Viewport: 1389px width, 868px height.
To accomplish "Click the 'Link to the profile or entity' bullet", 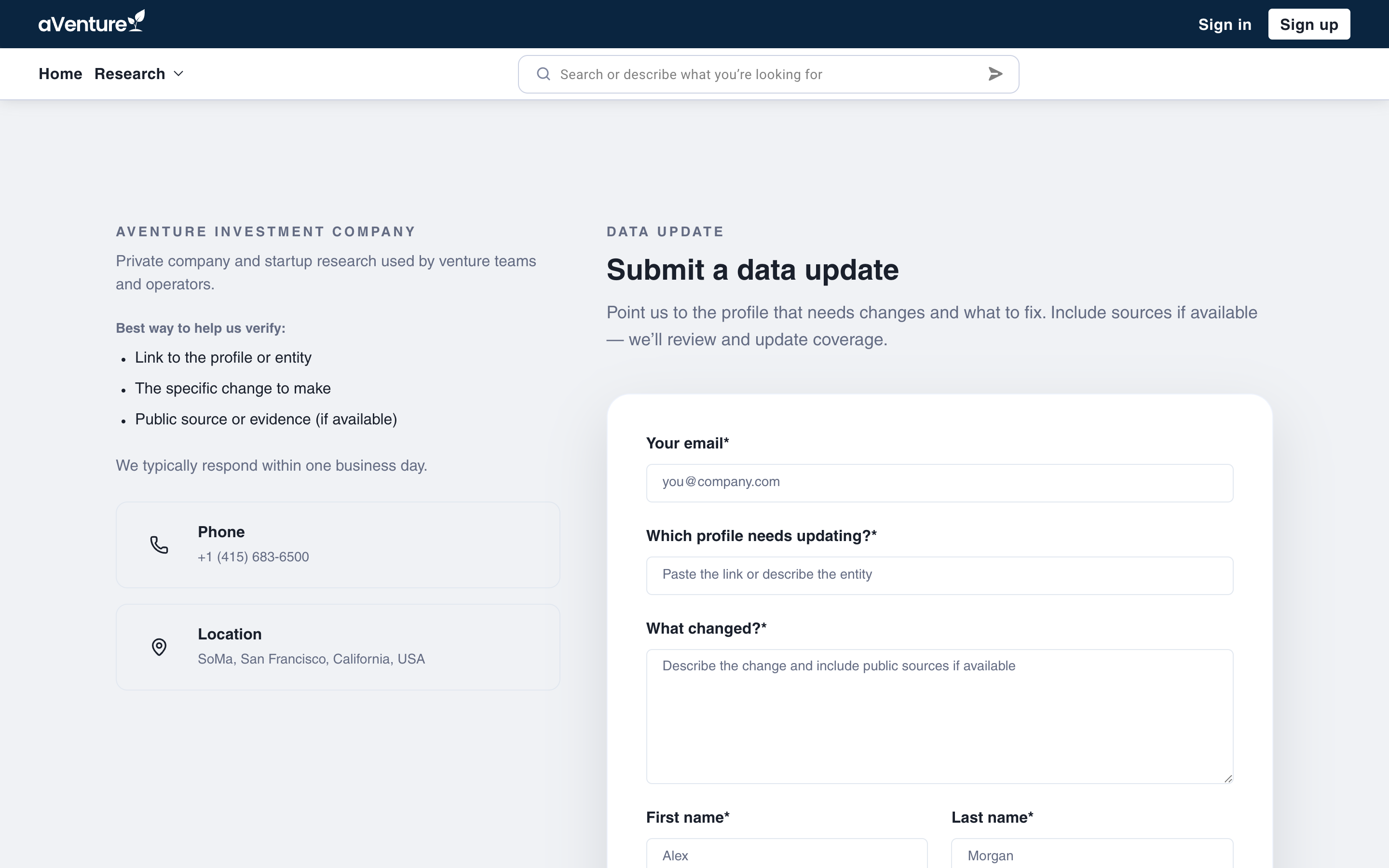I will pos(223,358).
